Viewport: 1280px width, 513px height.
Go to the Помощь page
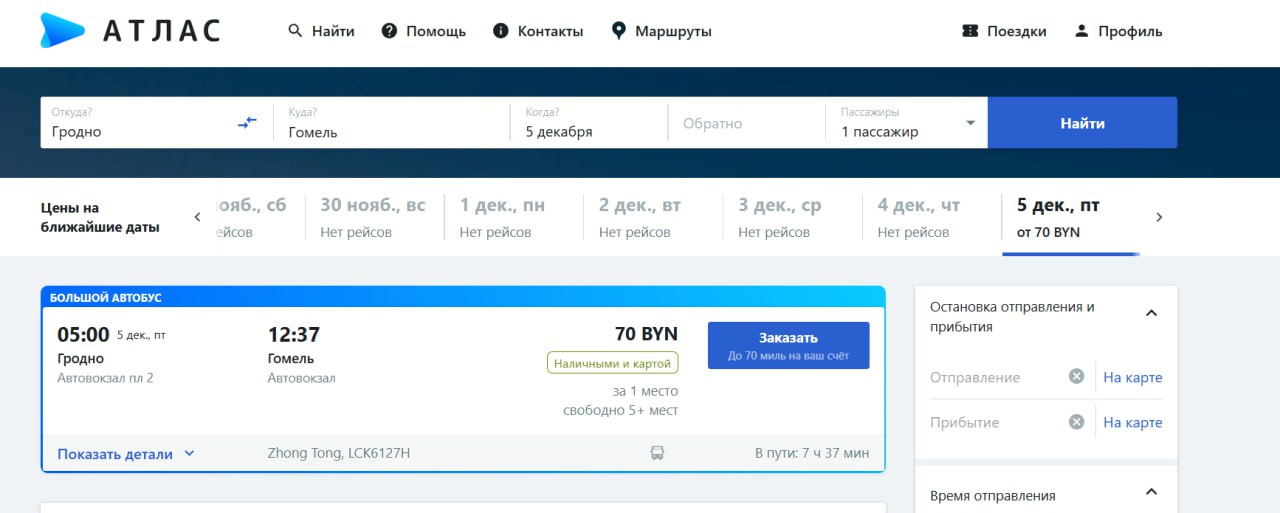point(424,31)
